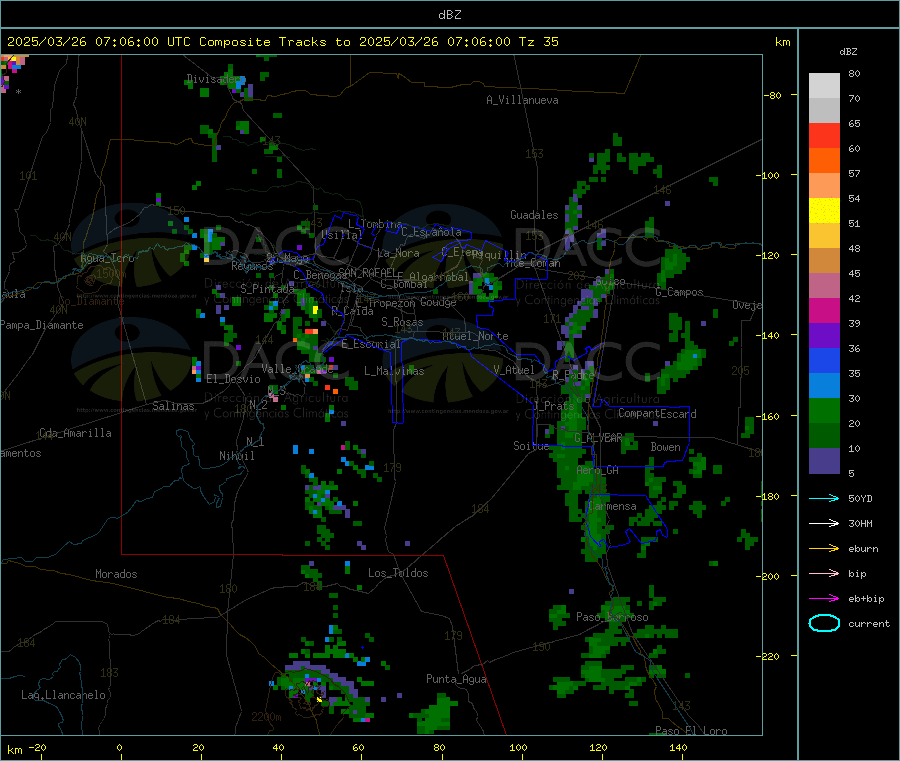Click the La_Nora place label
900x761 pixels.
pyautogui.click(x=398, y=253)
